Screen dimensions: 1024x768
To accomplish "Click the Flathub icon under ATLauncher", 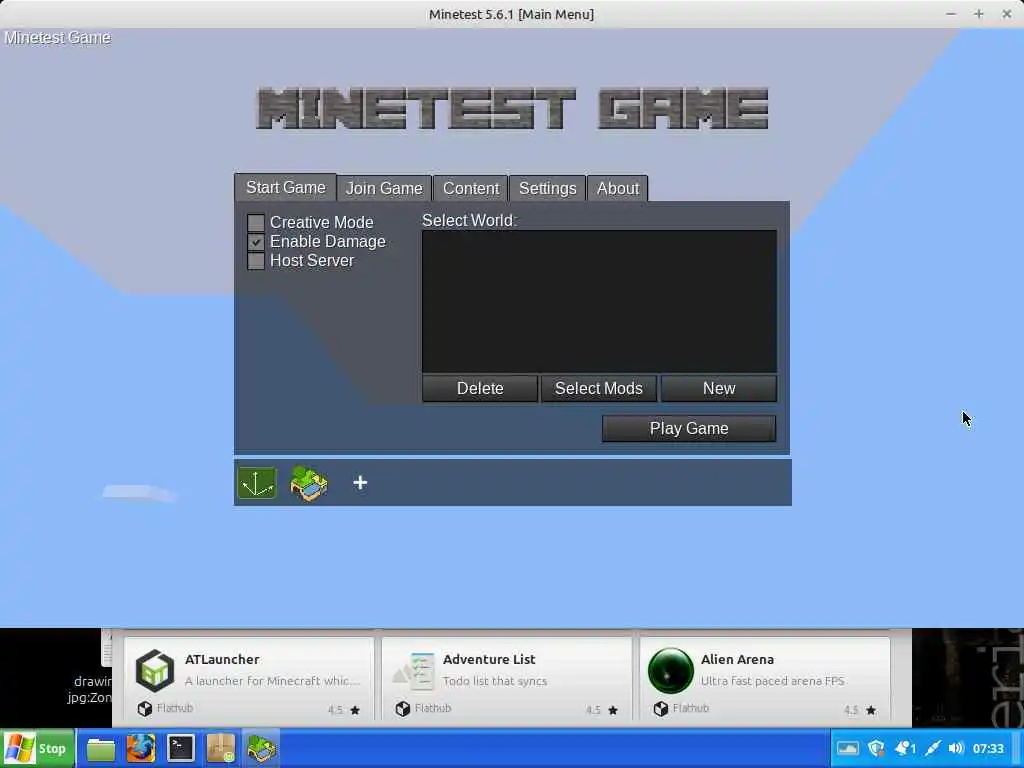I will 145,709.
